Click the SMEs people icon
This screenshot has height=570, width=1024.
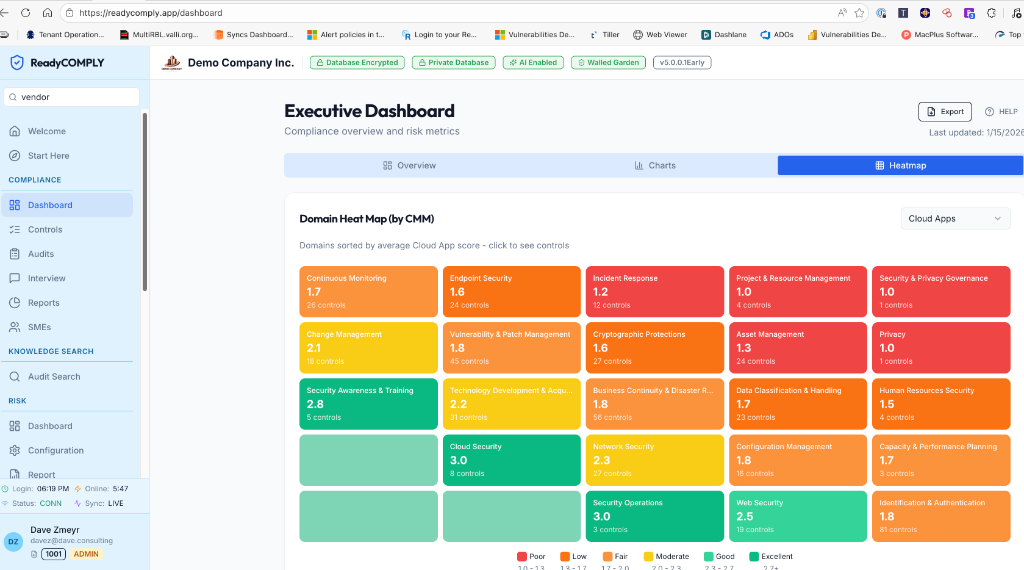coord(14,327)
